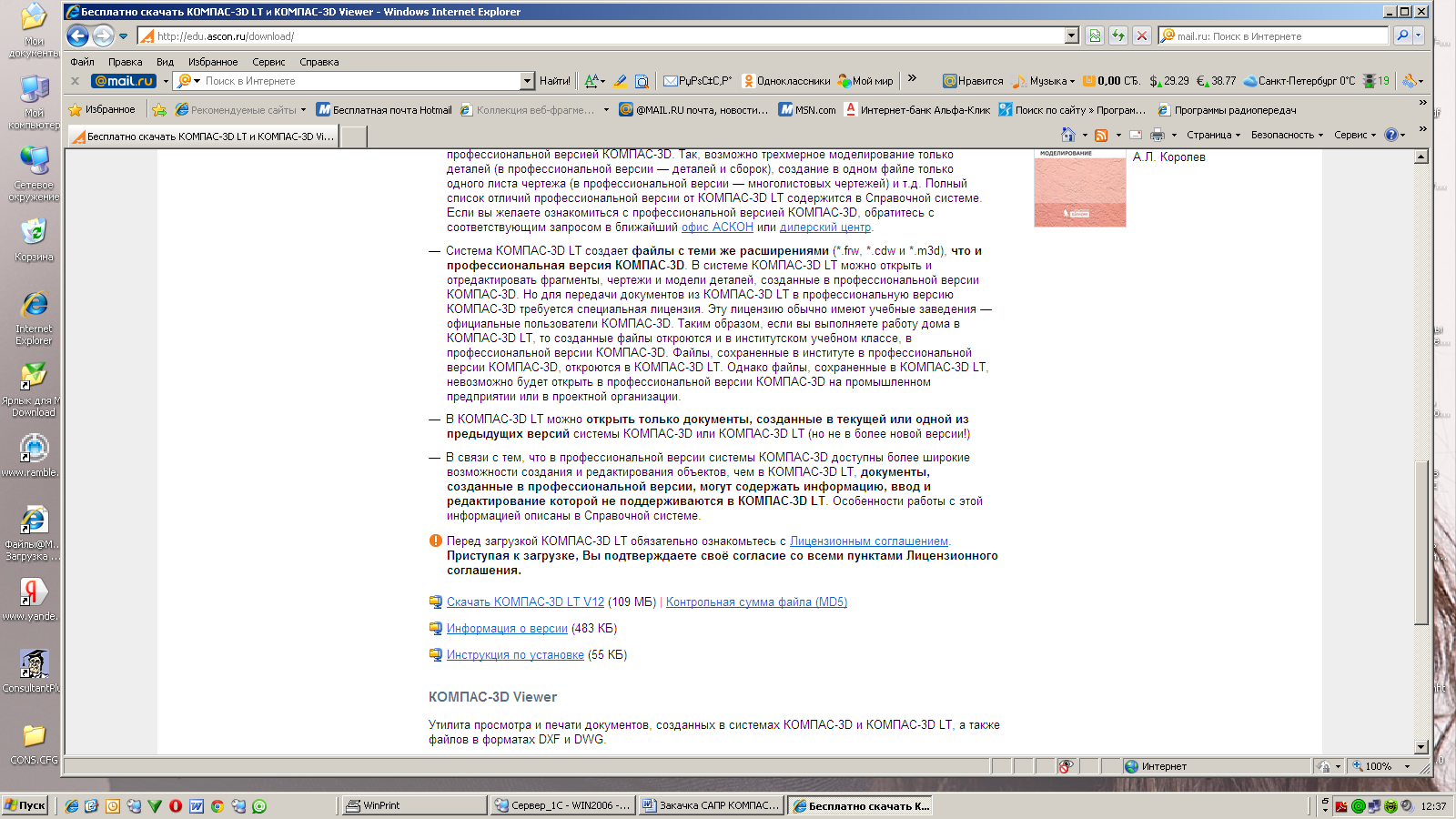Click the vertical scrollbar thumb
The image size is (1456, 819).
[1421, 543]
